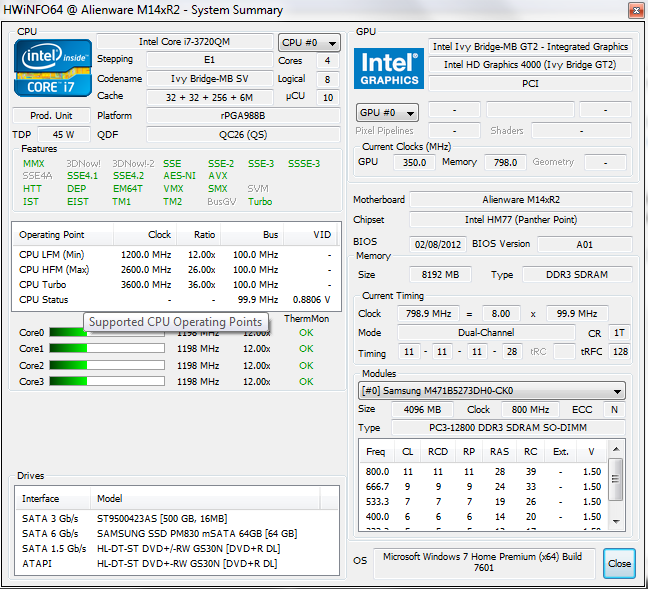Click the Operating Point column header

pyautogui.click(x=62, y=235)
